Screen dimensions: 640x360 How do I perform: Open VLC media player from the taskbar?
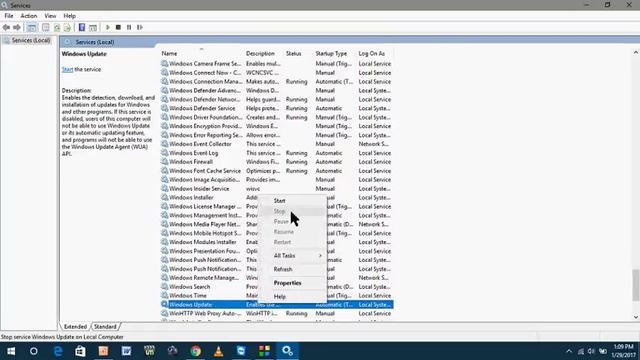pos(219,351)
